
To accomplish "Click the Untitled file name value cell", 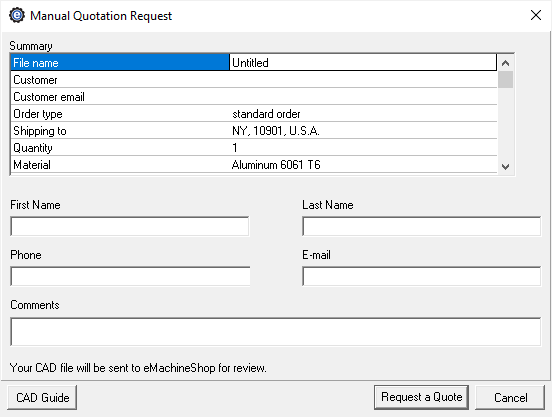I will click(x=363, y=63).
